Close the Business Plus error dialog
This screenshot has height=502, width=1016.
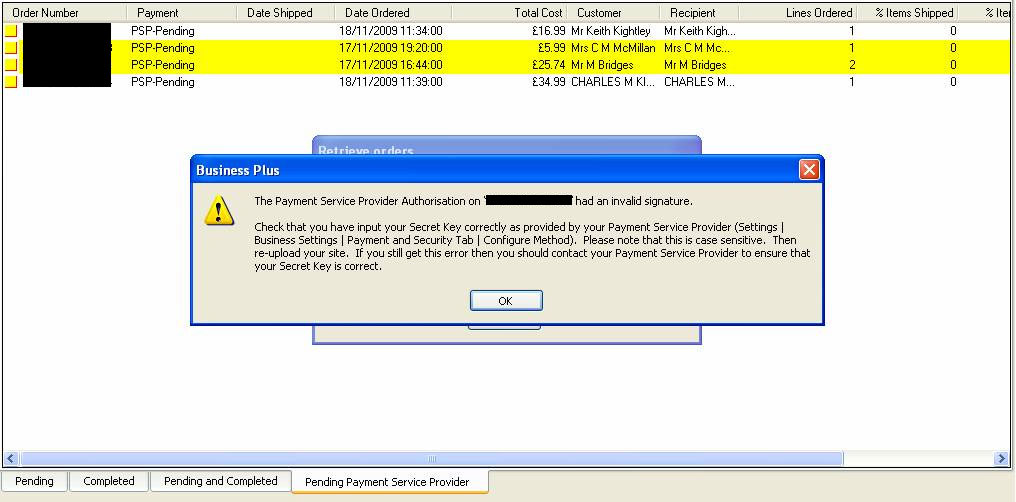[x=809, y=170]
